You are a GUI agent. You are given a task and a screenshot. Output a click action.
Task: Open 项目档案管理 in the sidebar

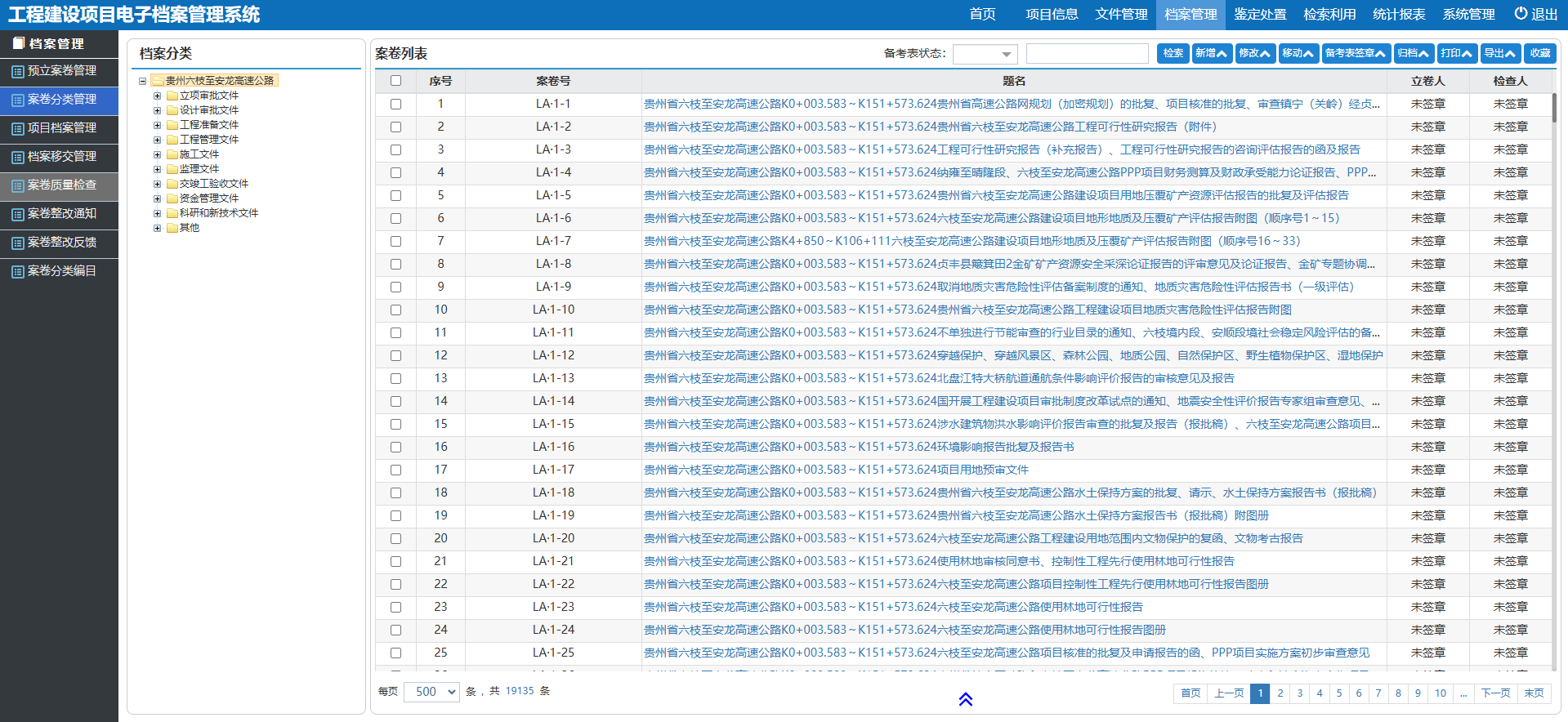click(59, 128)
